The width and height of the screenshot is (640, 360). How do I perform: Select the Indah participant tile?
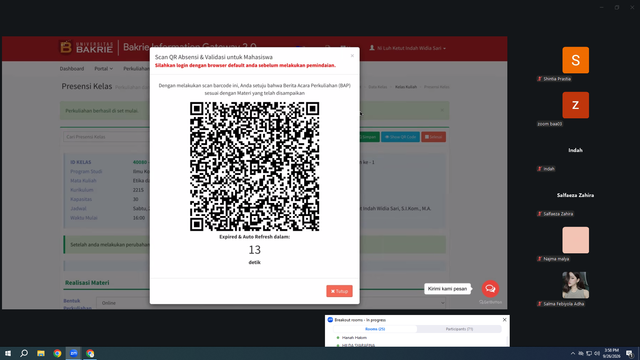point(576,150)
